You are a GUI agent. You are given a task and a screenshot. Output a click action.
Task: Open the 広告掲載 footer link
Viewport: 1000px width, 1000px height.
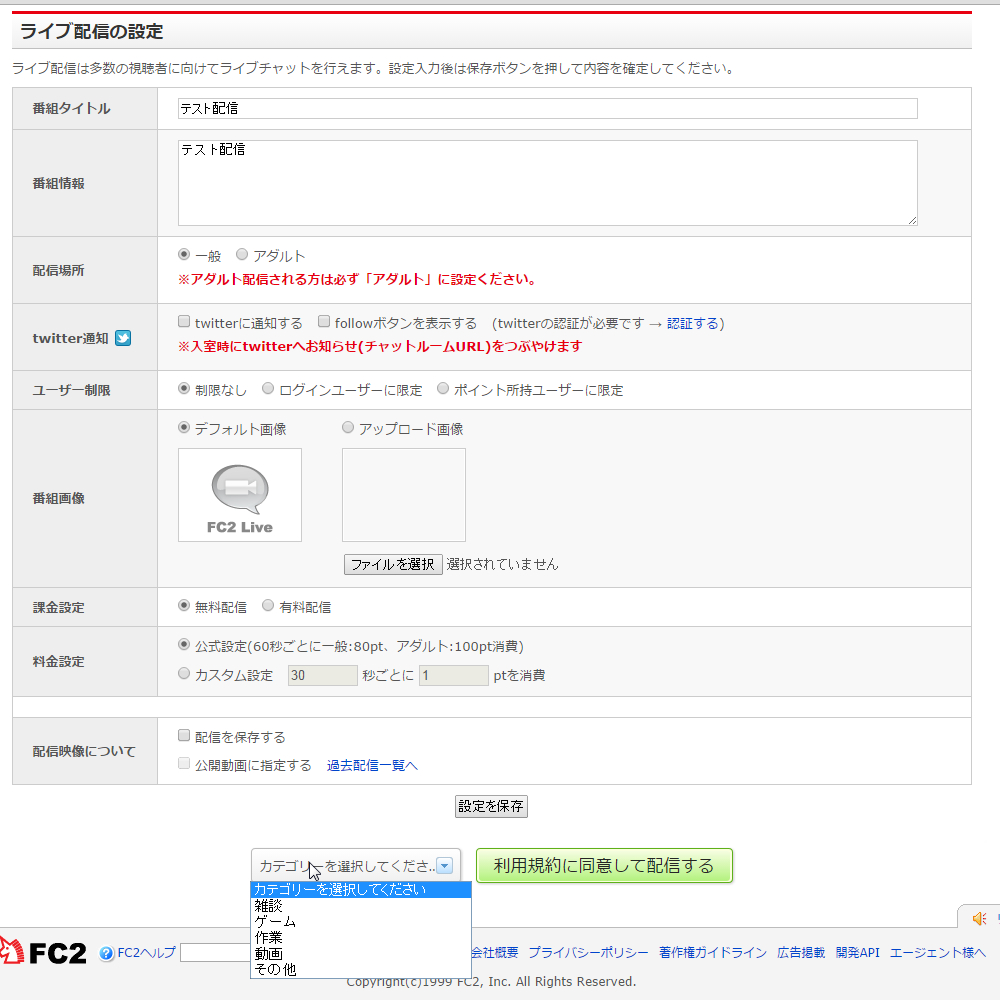pyautogui.click(x=801, y=953)
